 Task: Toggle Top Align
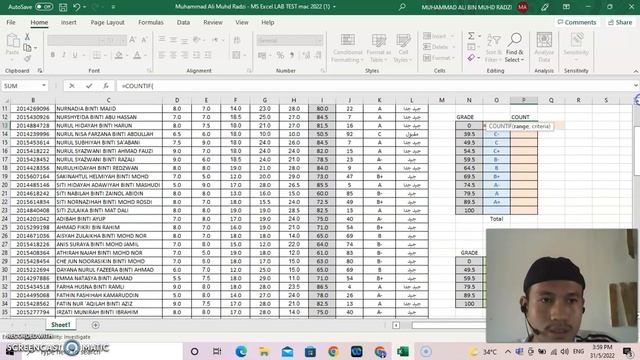click(162, 40)
